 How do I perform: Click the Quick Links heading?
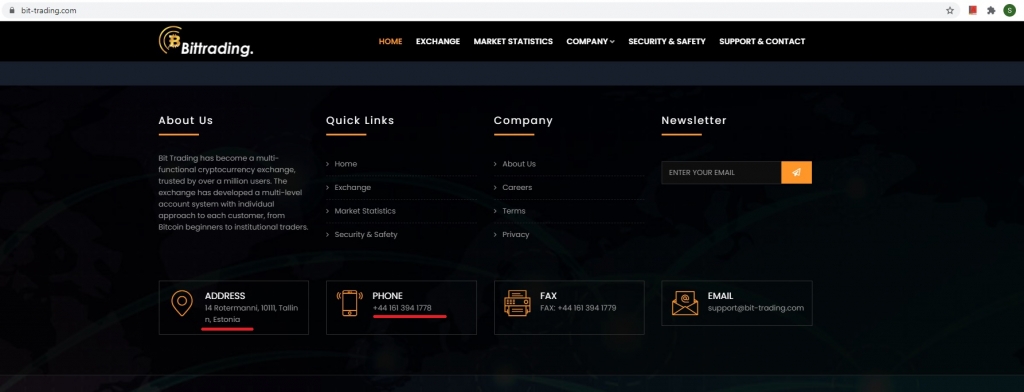pos(360,120)
